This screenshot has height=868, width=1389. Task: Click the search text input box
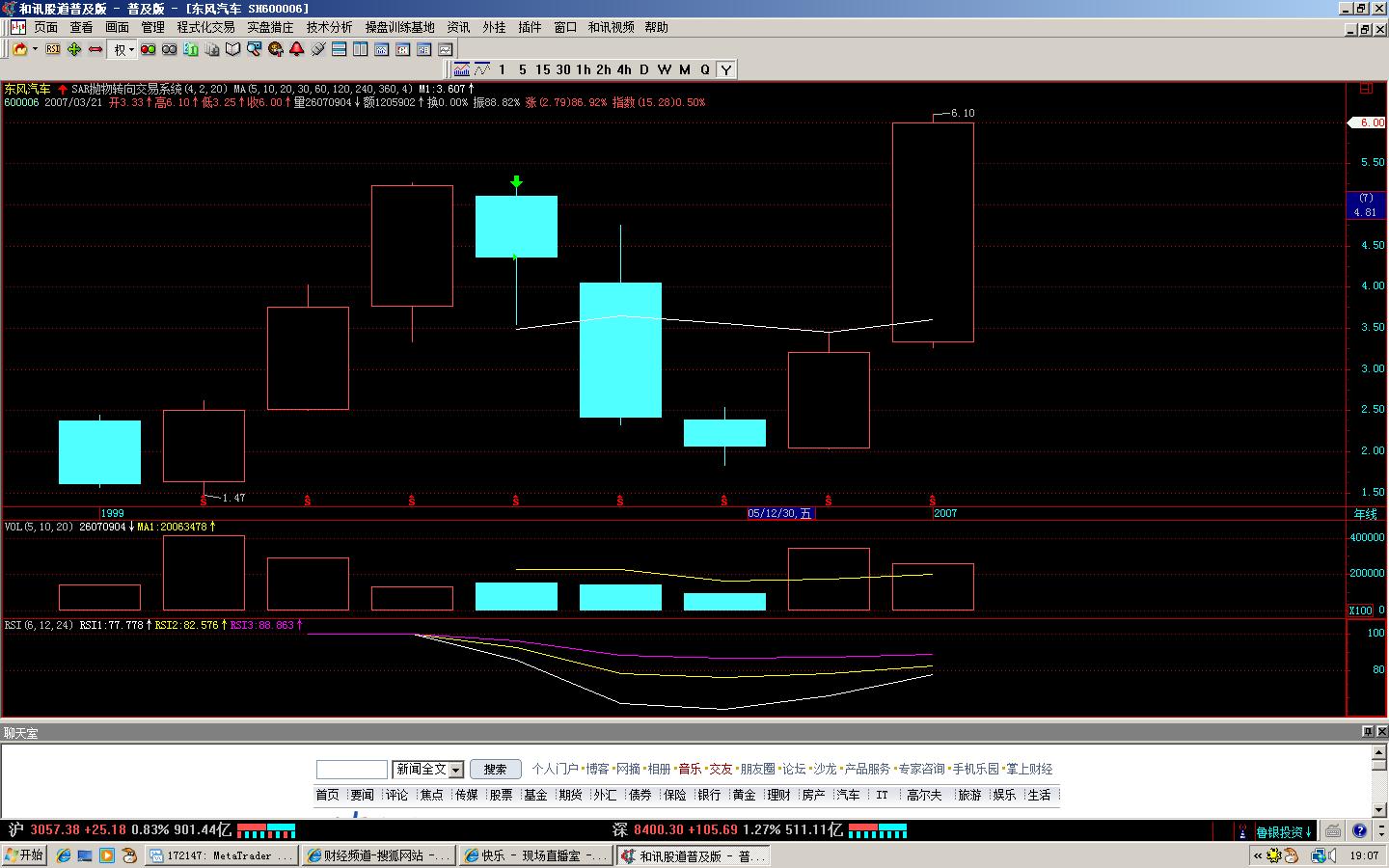351,770
